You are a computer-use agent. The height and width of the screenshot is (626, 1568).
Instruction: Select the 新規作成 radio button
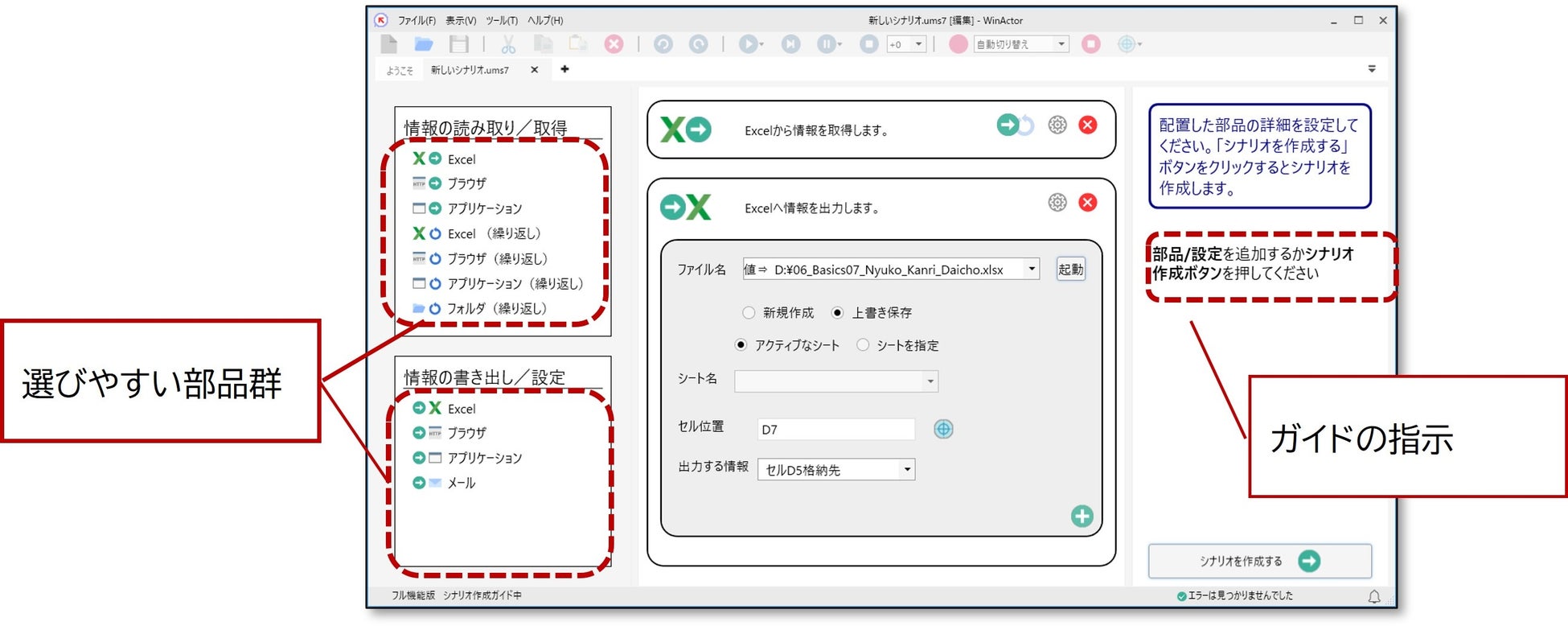pyautogui.click(x=749, y=312)
